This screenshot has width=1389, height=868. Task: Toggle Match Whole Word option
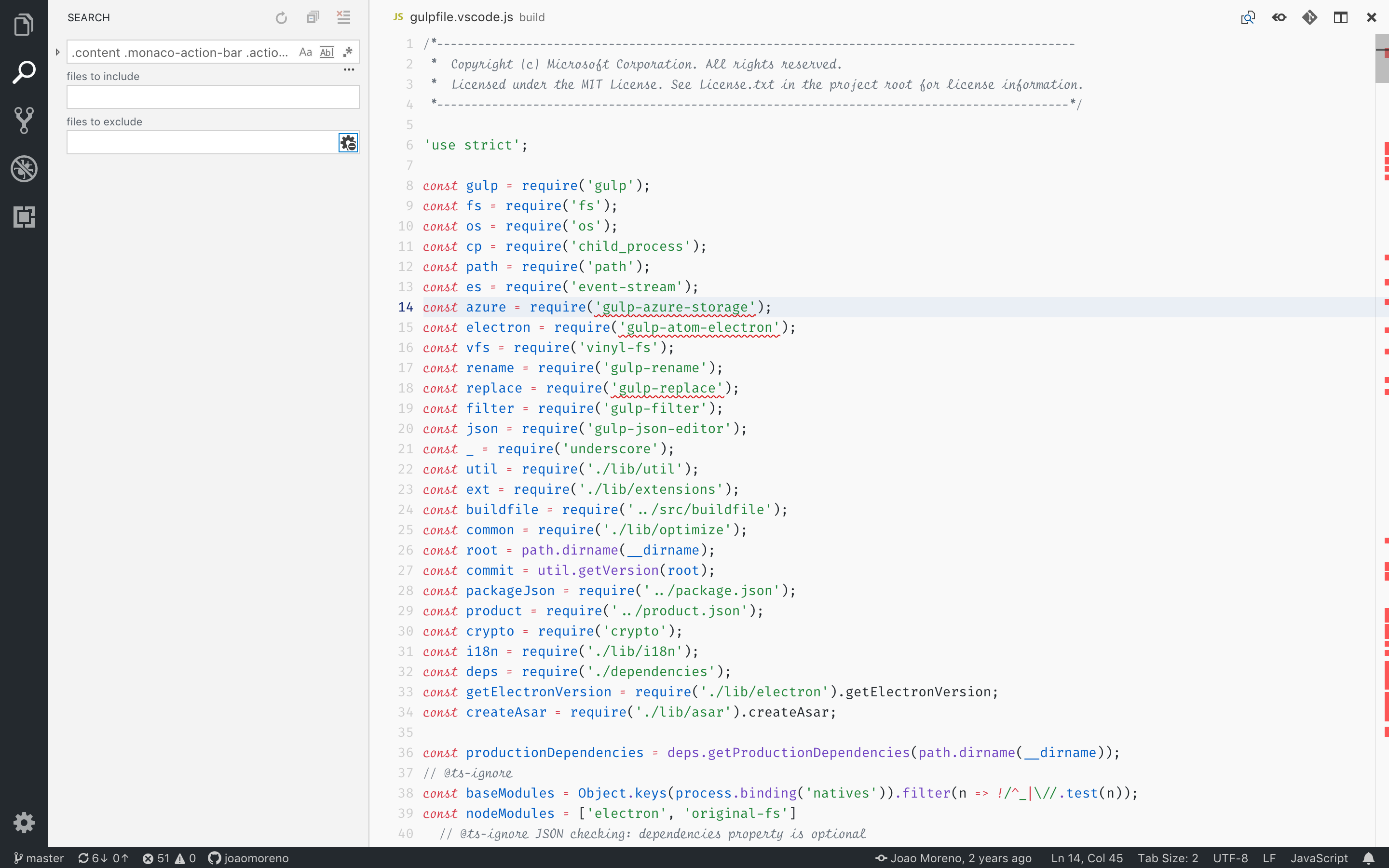click(327, 52)
